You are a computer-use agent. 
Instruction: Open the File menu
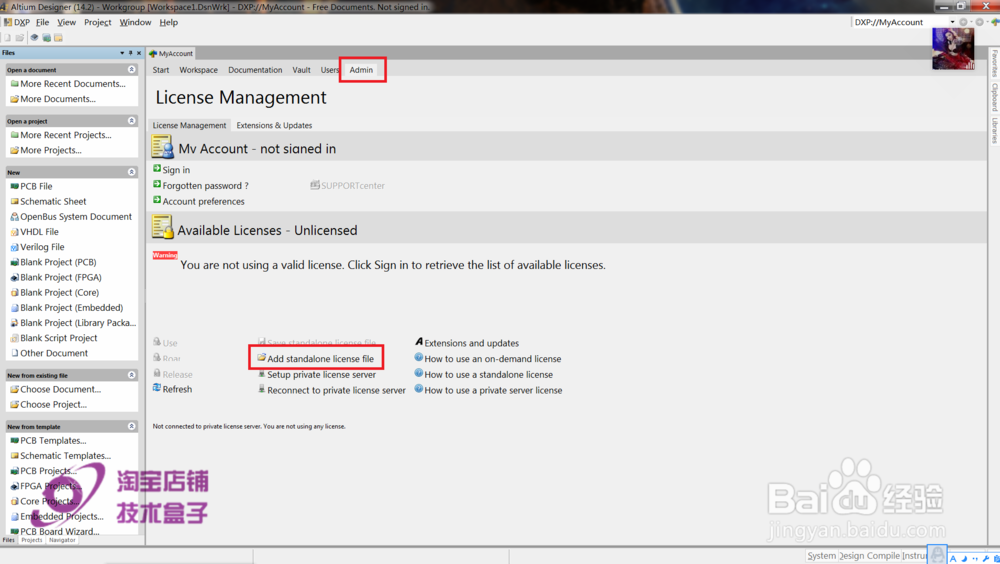coord(43,22)
